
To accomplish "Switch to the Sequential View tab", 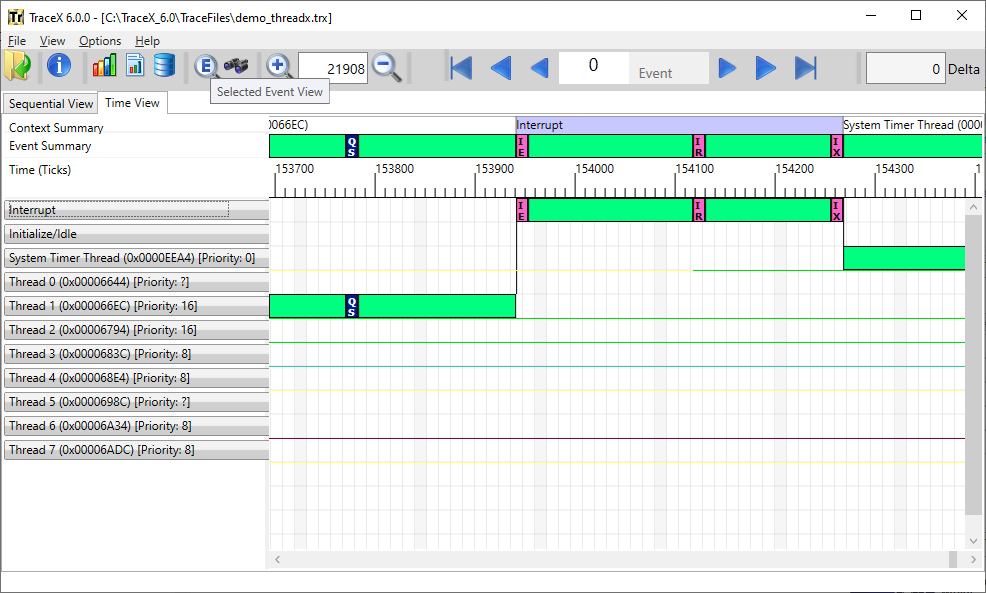I will pyautogui.click(x=50, y=104).
